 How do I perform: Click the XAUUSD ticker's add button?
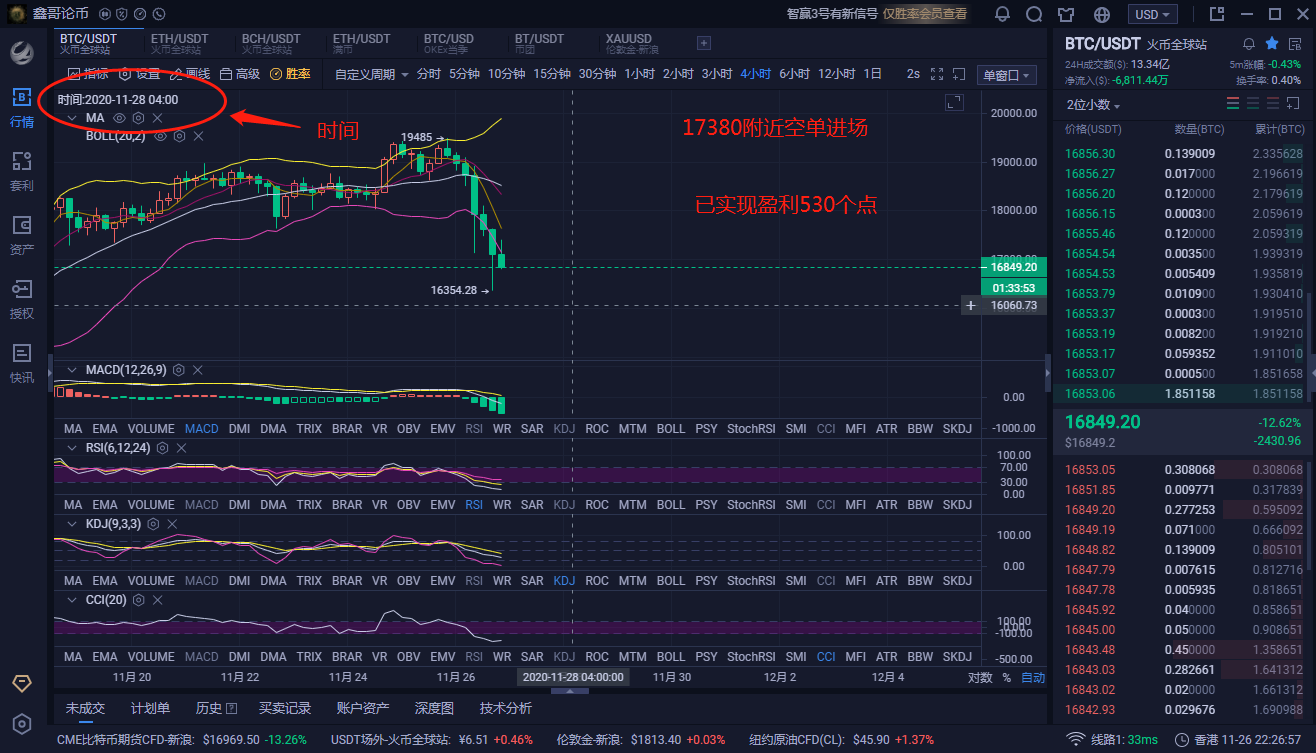click(704, 43)
